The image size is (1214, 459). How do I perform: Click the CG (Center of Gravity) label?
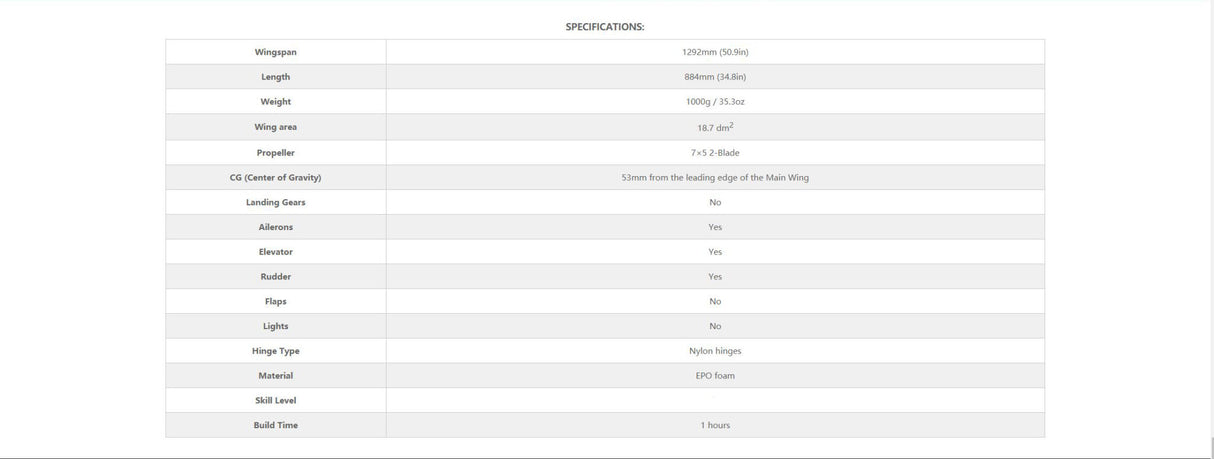point(275,177)
